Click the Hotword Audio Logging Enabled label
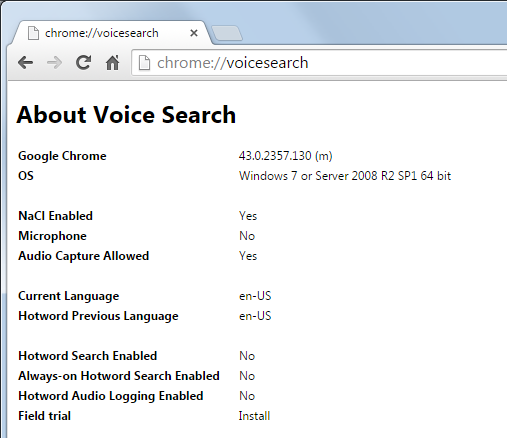507x438 pixels. [x=111, y=396]
